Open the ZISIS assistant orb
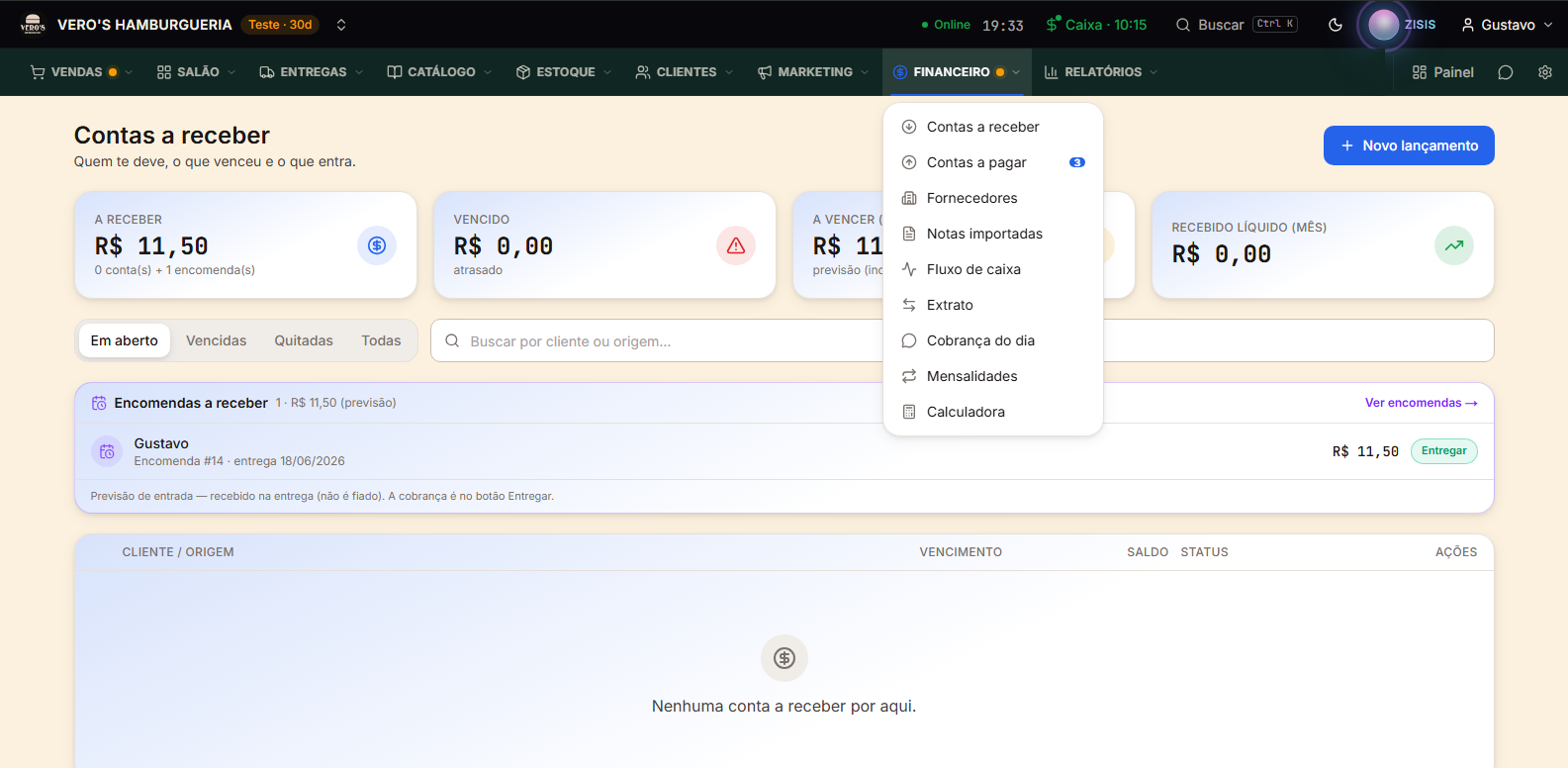This screenshot has width=1568, height=768. coord(1383,25)
